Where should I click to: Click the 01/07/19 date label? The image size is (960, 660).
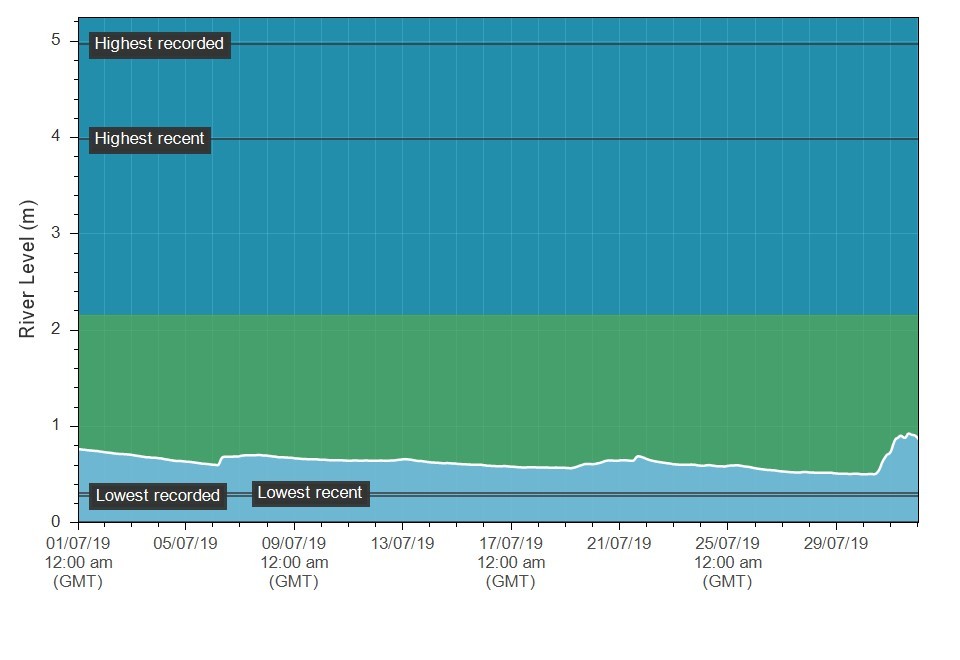78,544
